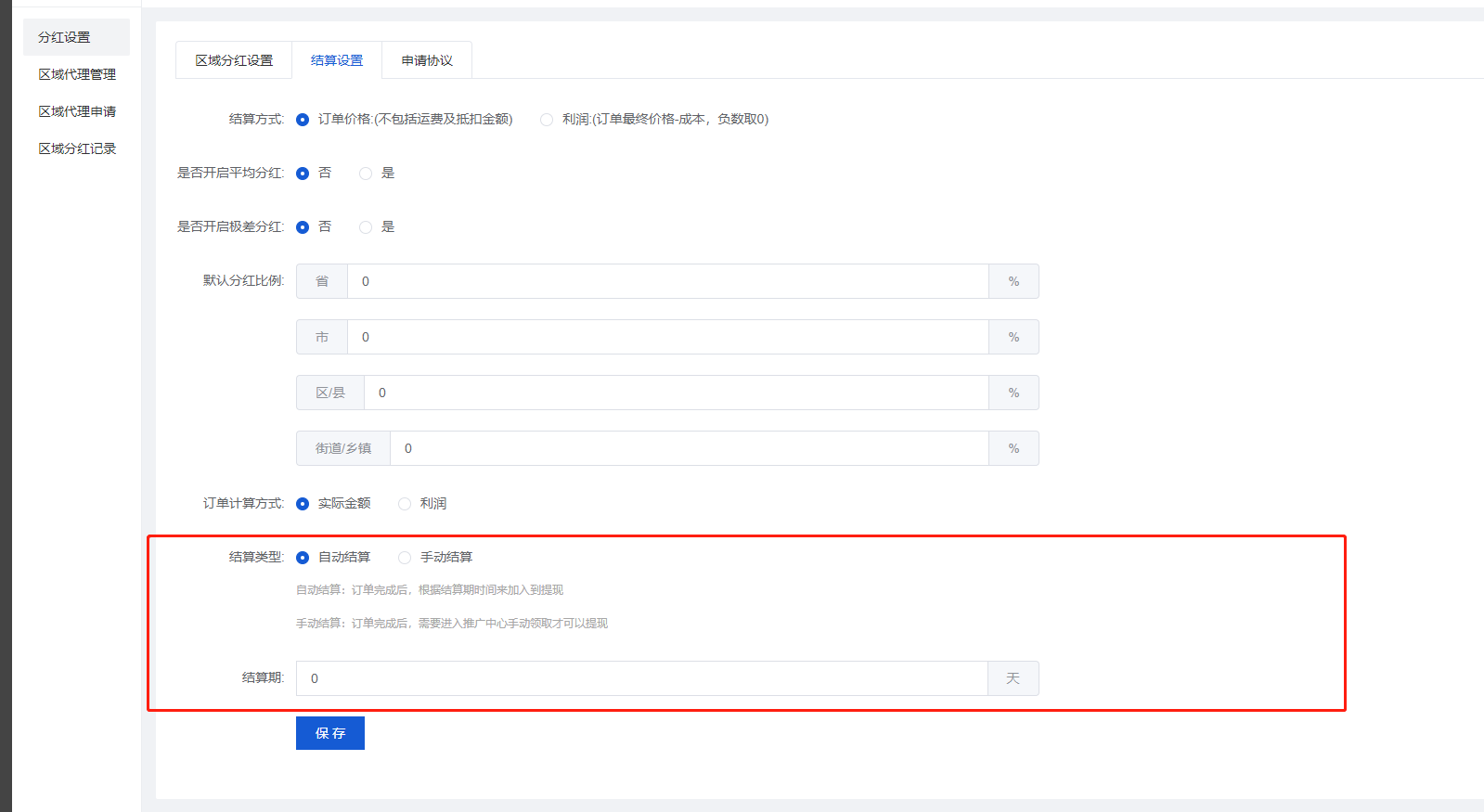Select 否 for 是否开启极差分红
Screen dimensions: 1484x812
[x=303, y=227]
